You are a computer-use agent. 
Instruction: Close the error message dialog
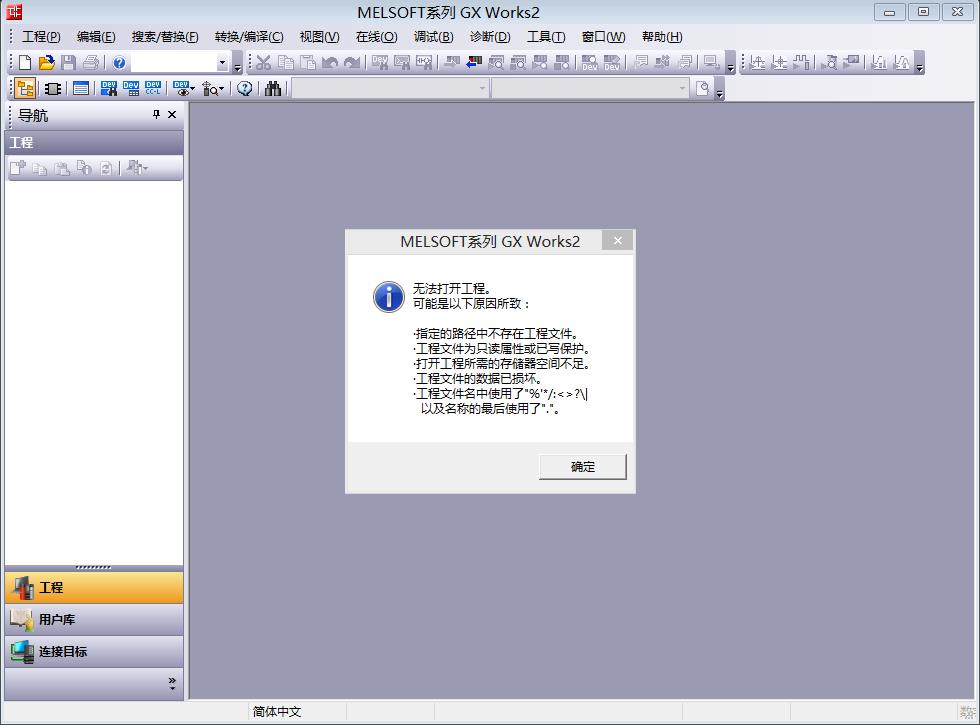[x=618, y=241]
